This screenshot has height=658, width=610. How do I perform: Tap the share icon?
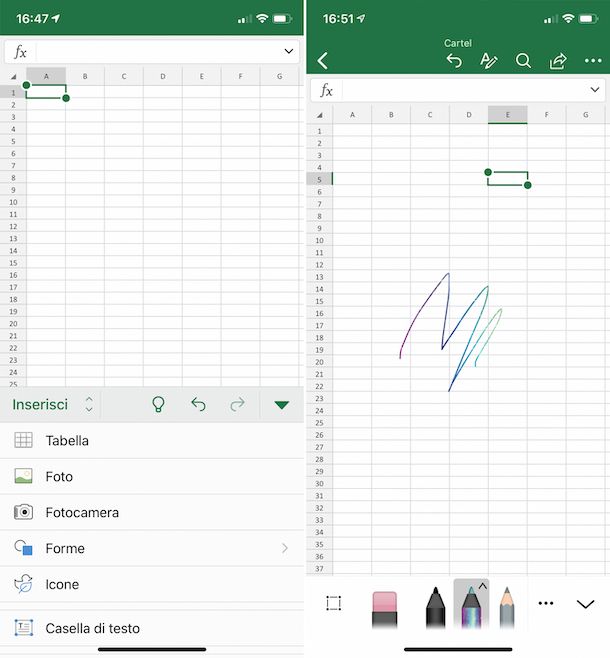pos(558,61)
